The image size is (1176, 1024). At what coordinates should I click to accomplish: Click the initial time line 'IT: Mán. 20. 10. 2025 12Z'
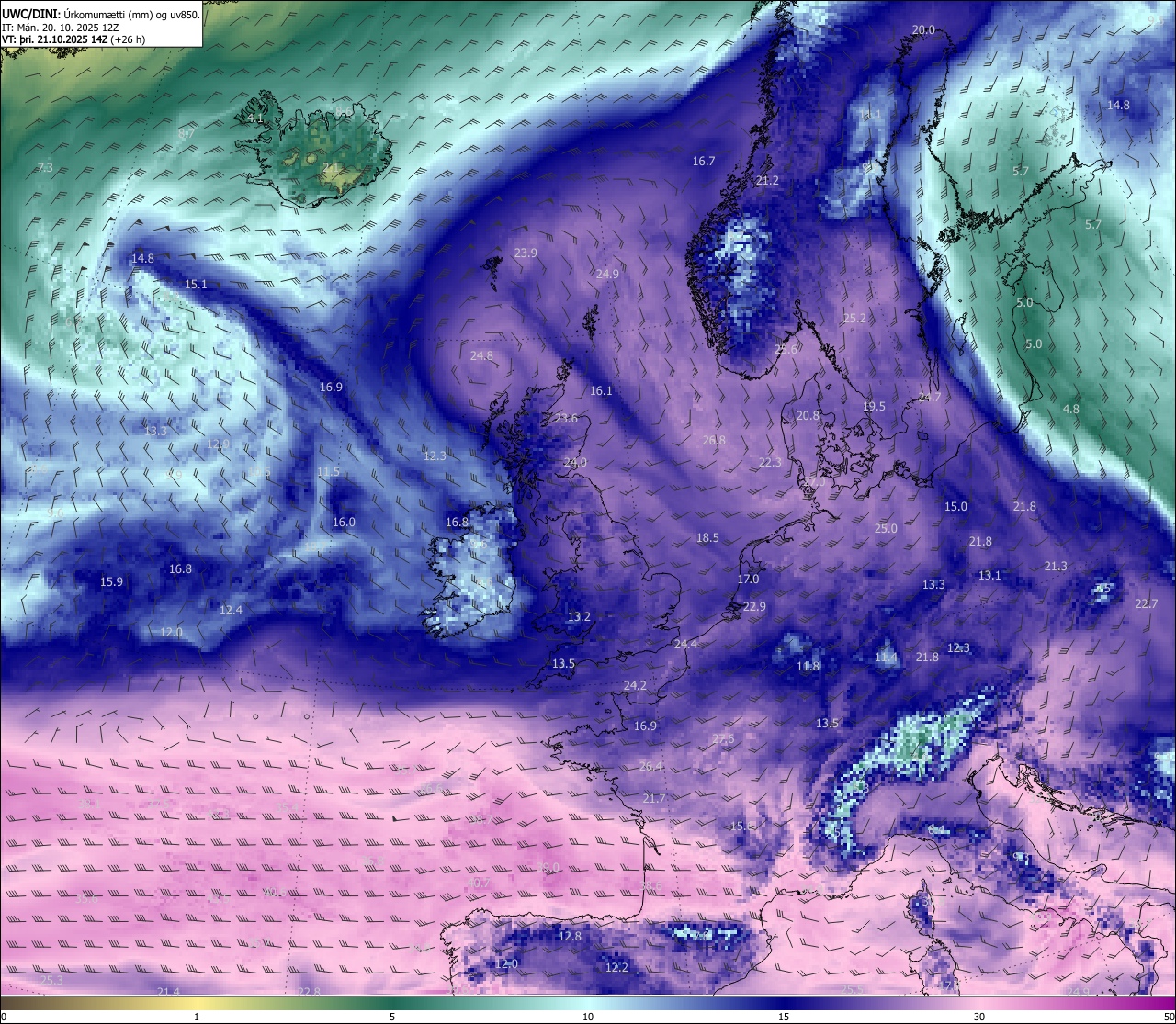pyautogui.click(x=60, y=28)
